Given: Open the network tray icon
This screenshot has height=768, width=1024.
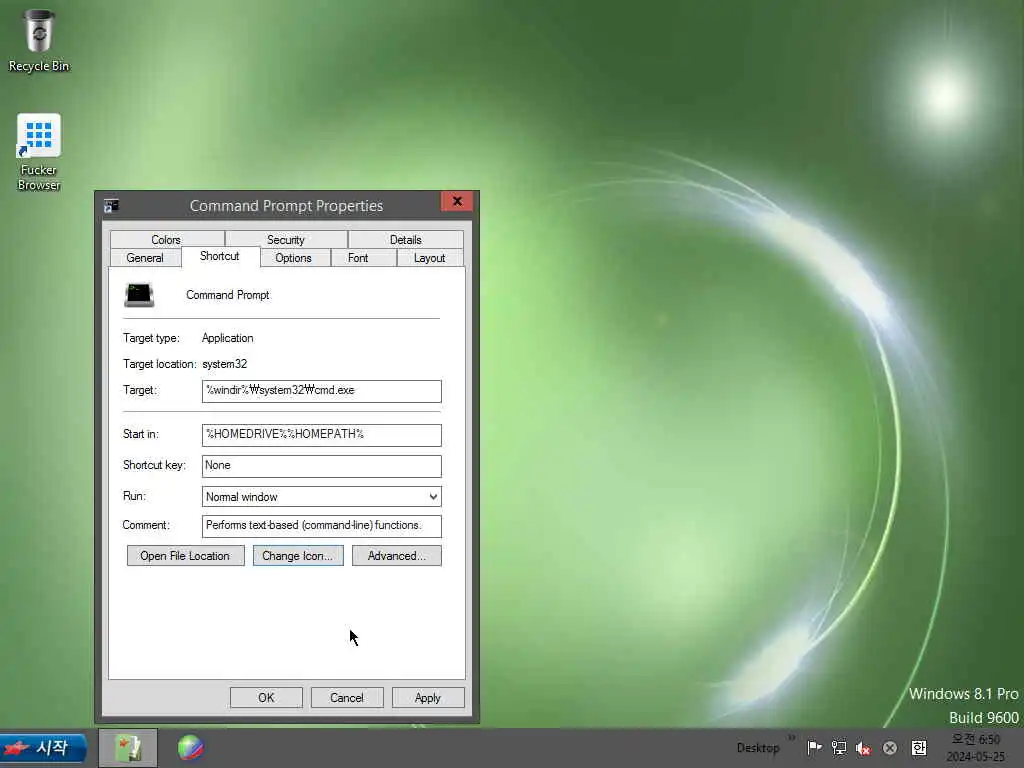Looking at the screenshot, I should pos(839,748).
